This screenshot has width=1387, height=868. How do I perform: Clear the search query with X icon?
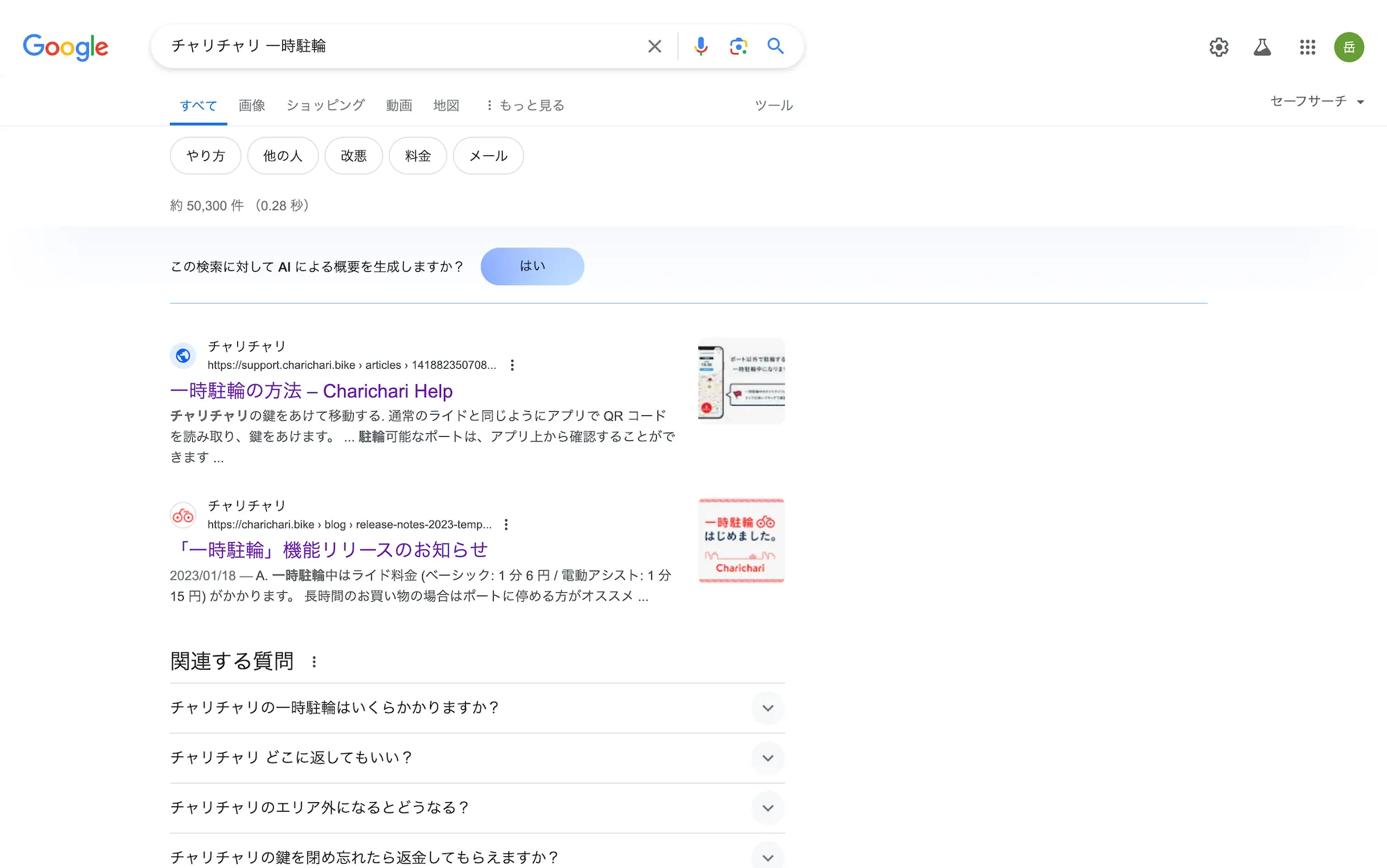pos(654,46)
